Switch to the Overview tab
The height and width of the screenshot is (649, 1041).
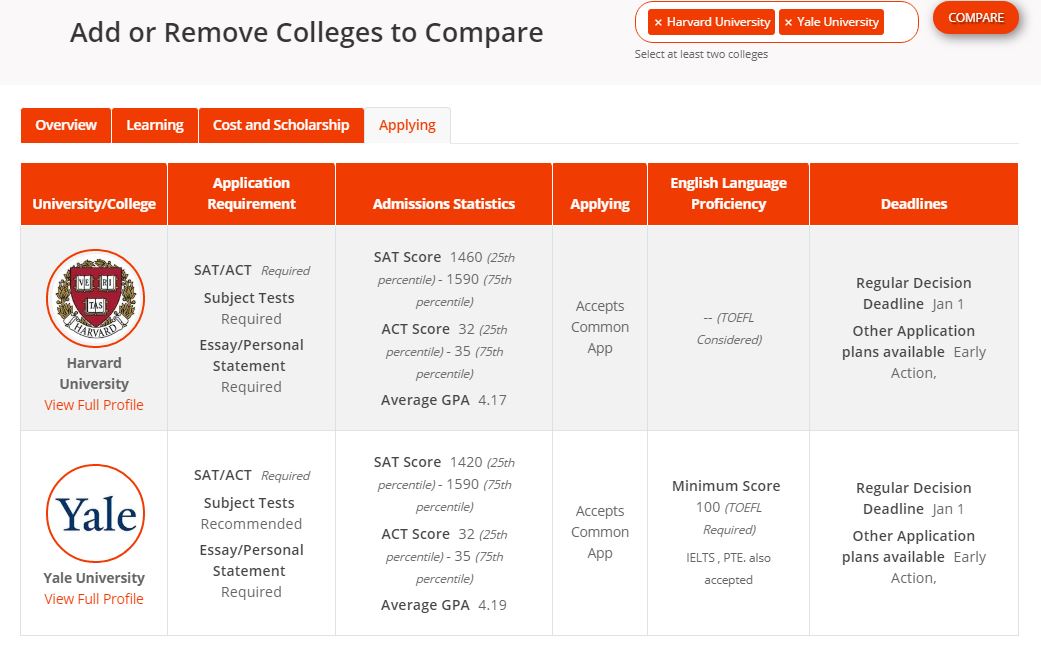(x=66, y=125)
